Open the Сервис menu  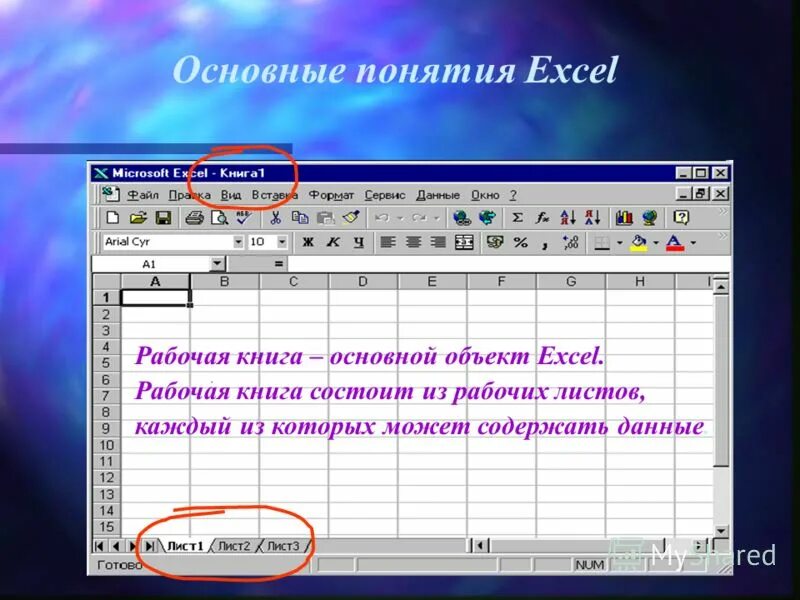coord(385,195)
